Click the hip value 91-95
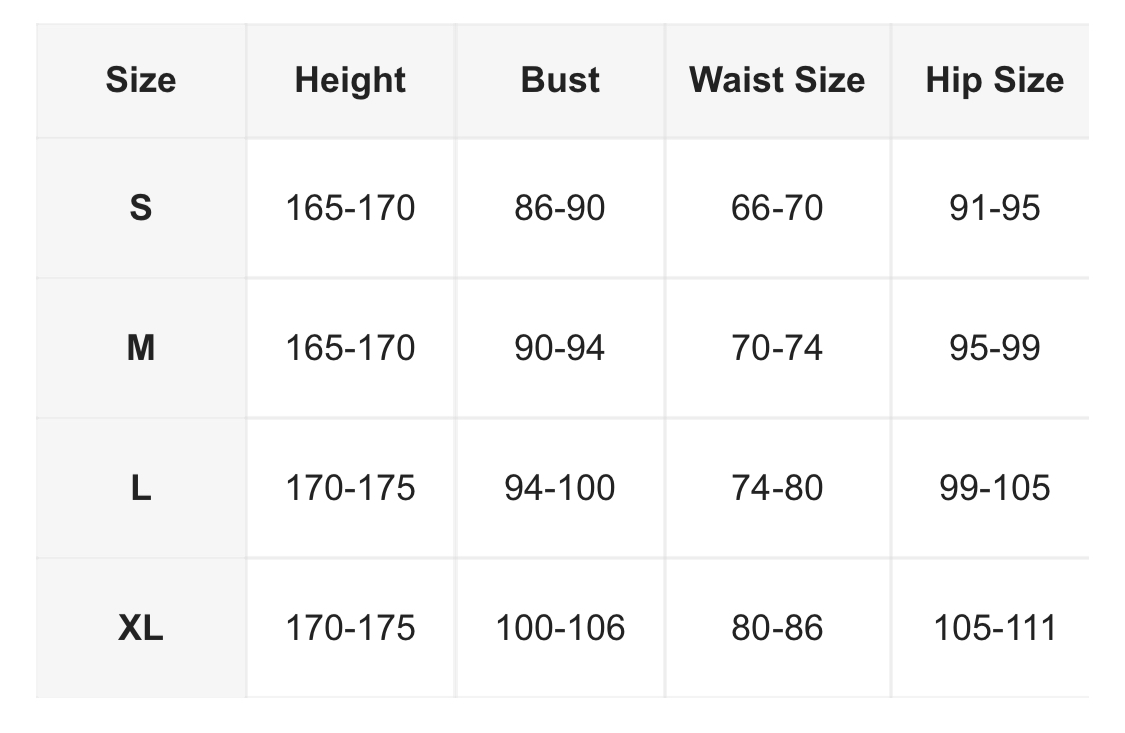Viewport: 1125px width, 733px height. click(994, 208)
